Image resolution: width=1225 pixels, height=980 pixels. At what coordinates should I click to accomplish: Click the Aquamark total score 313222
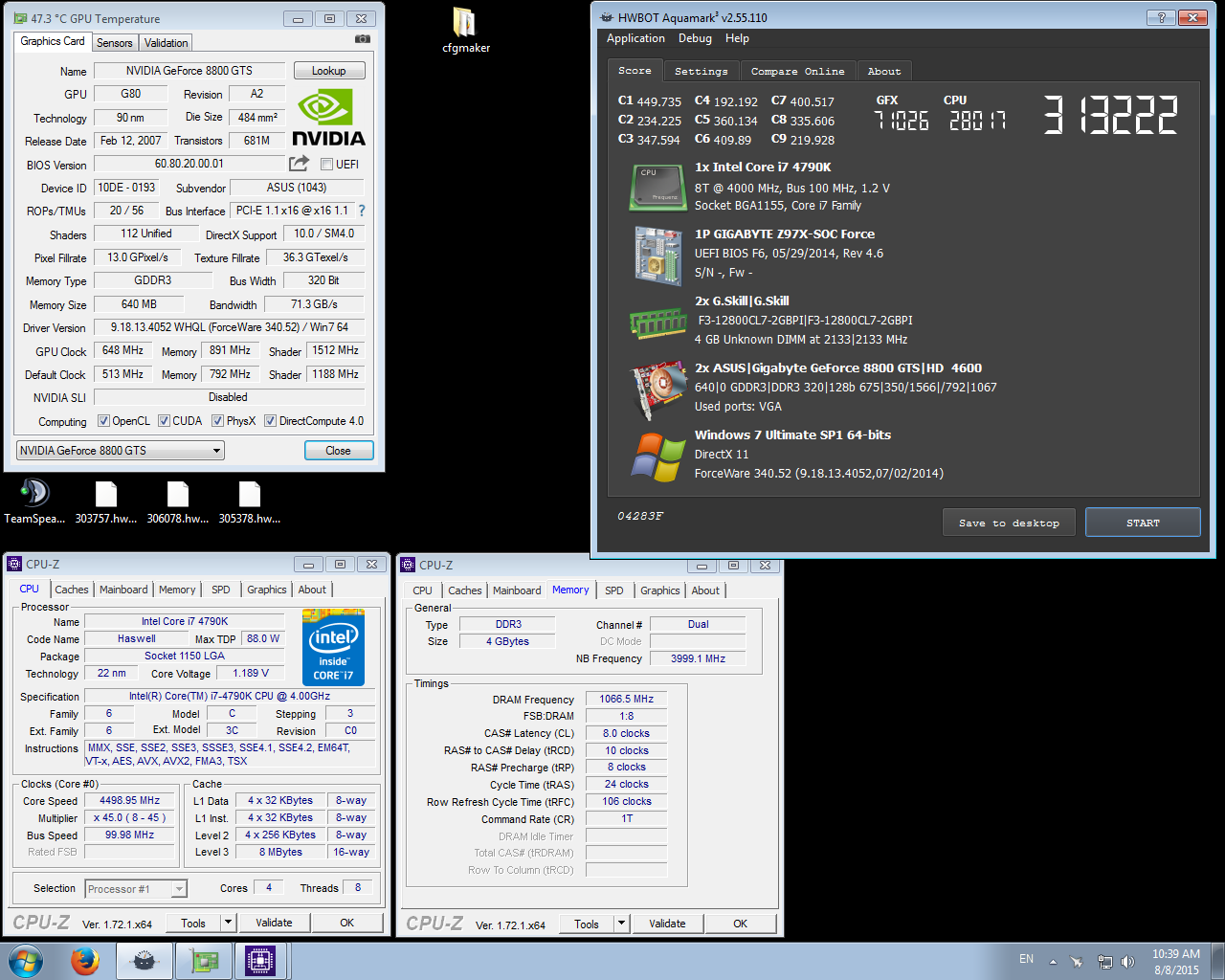point(1110,115)
